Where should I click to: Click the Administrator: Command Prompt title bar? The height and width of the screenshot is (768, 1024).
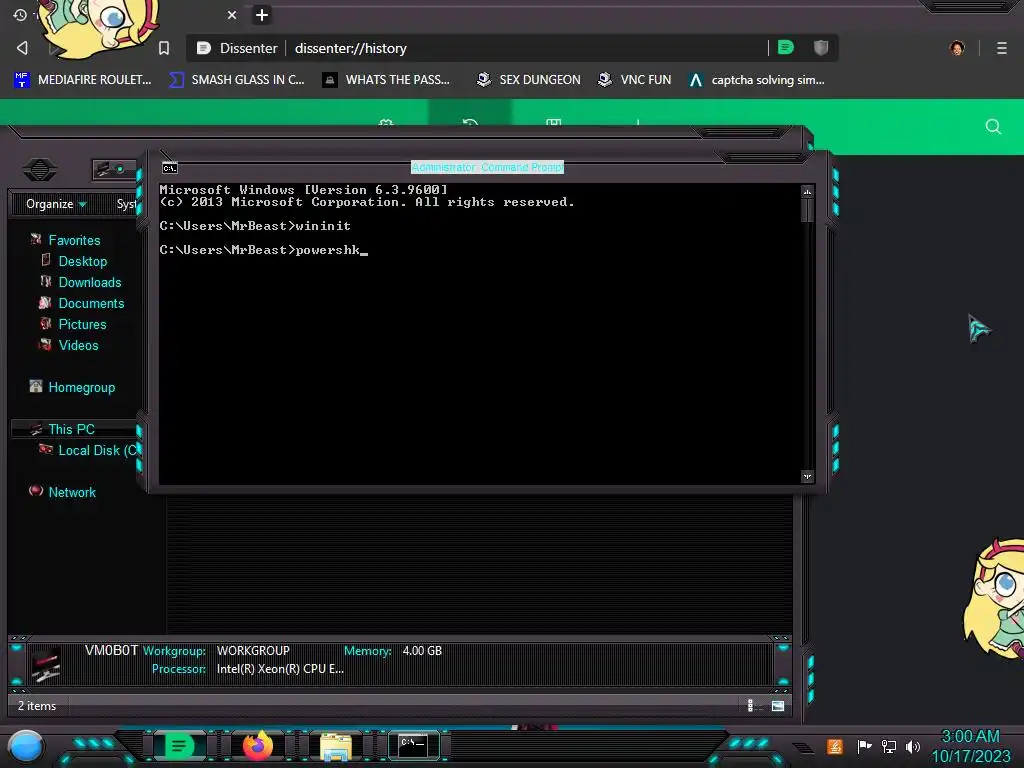click(487, 167)
